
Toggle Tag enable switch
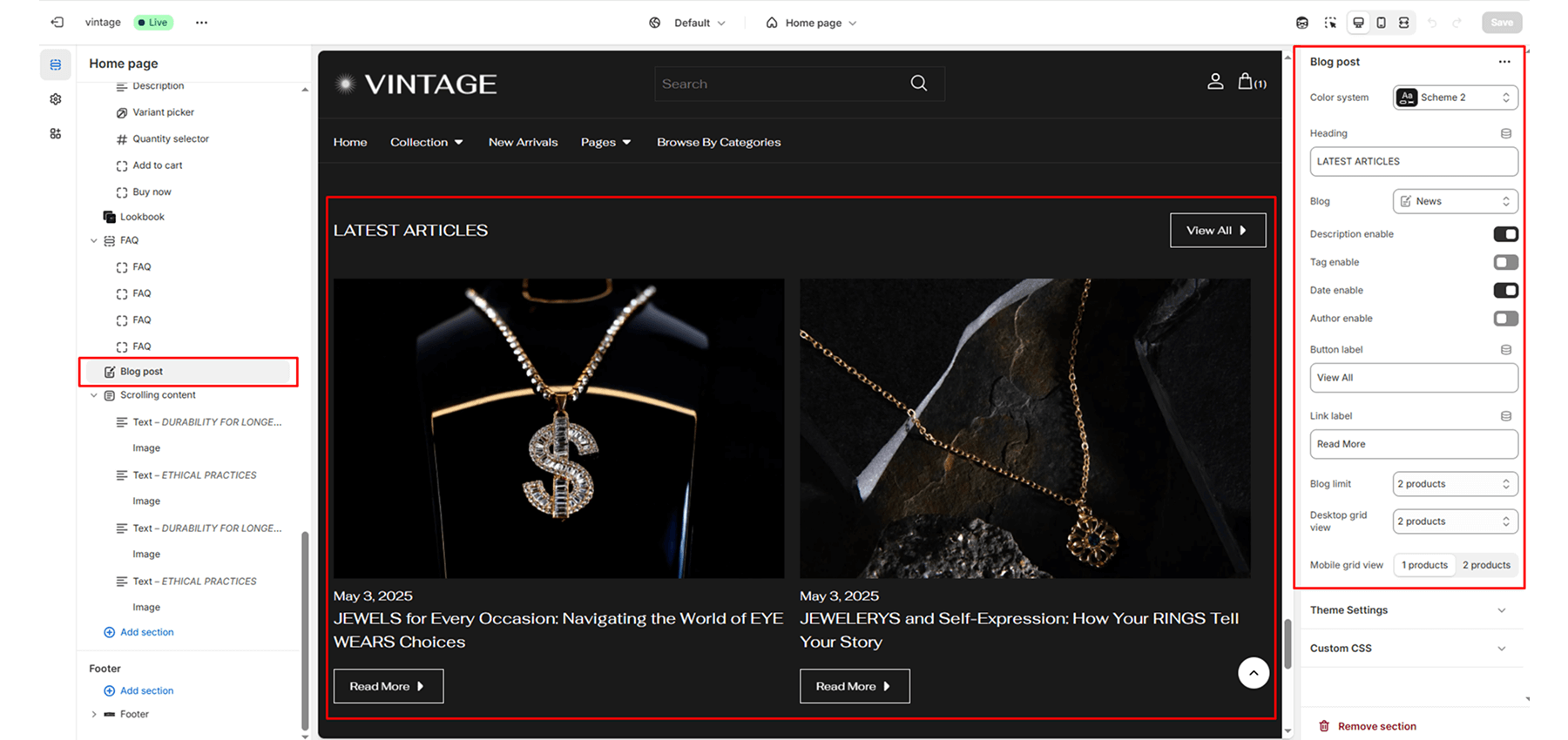pyautogui.click(x=1505, y=262)
